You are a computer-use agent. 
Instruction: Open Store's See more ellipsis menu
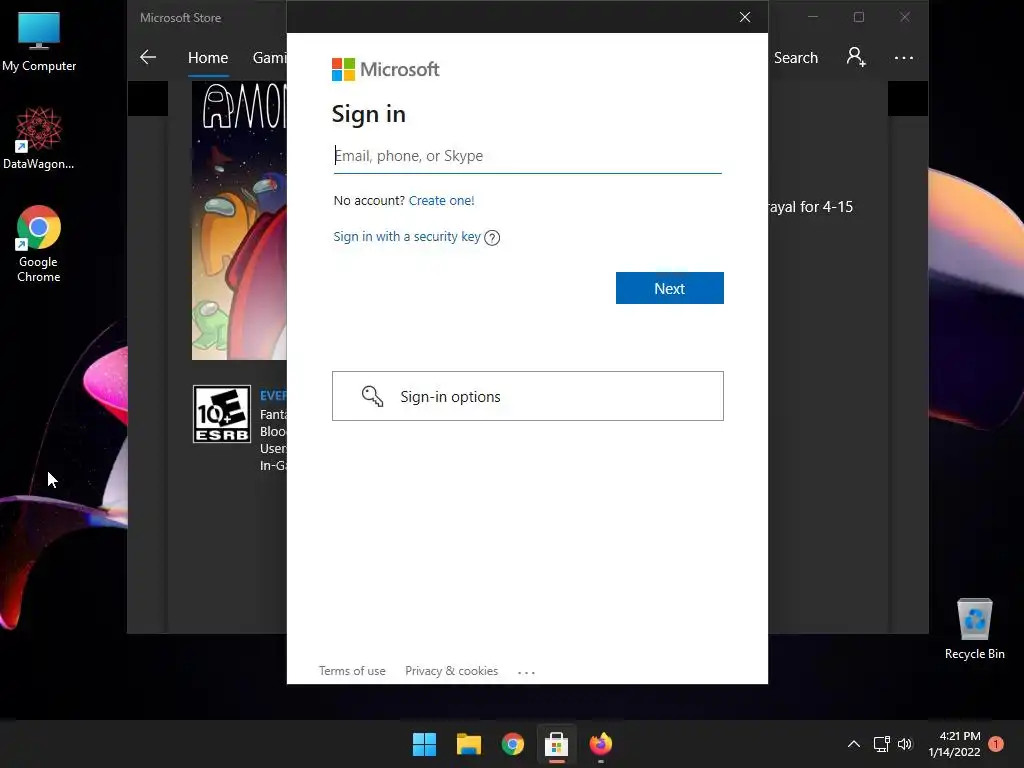click(904, 57)
